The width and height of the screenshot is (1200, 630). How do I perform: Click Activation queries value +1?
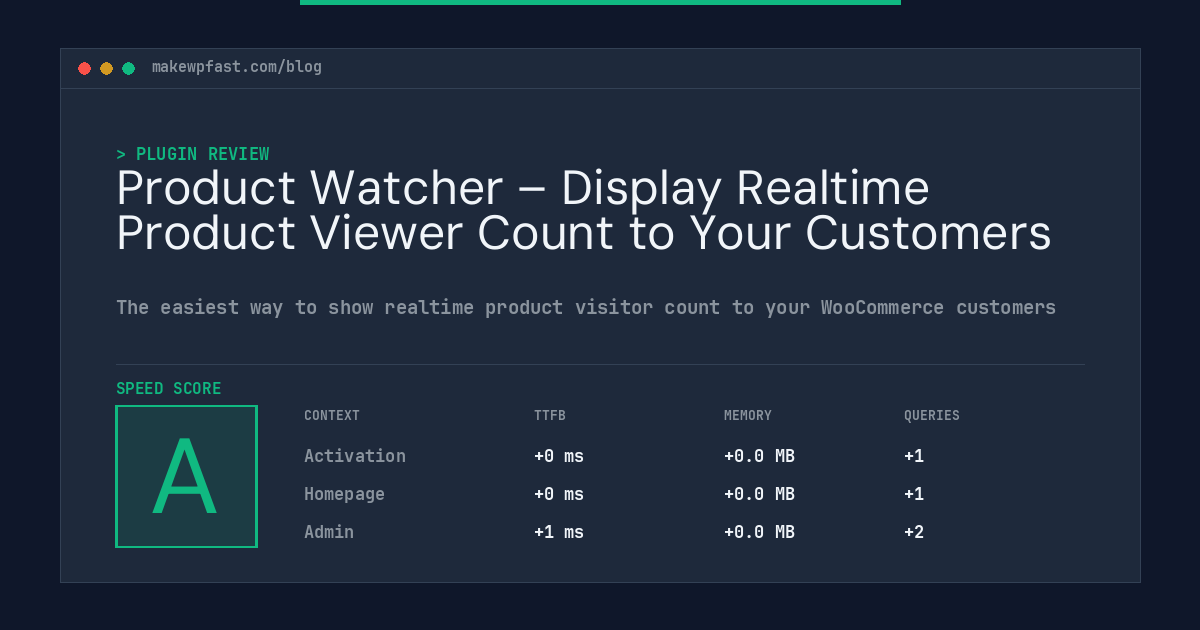914,456
